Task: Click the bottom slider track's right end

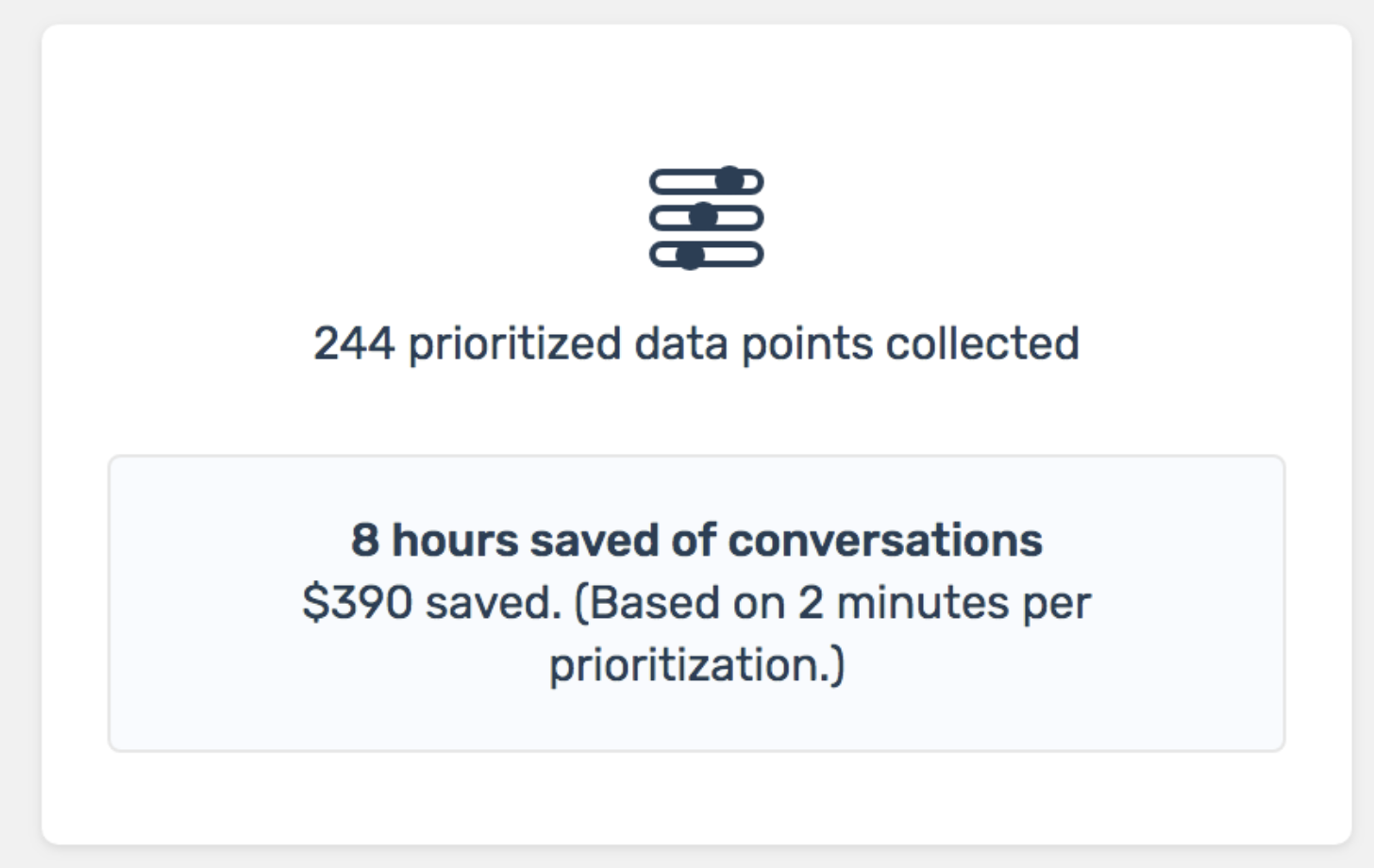Action: pyautogui.click(x=752, y=255)
